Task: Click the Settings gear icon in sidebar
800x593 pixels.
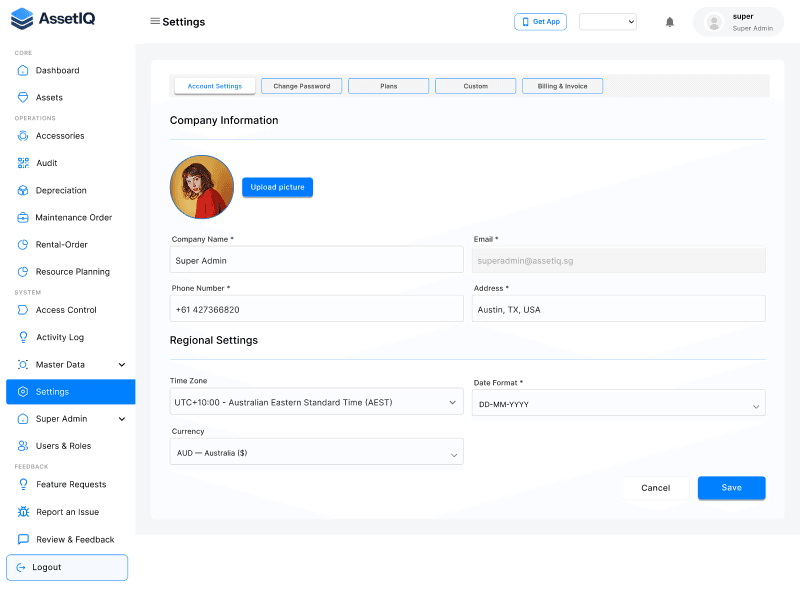Action: click(x=23, y=391)
